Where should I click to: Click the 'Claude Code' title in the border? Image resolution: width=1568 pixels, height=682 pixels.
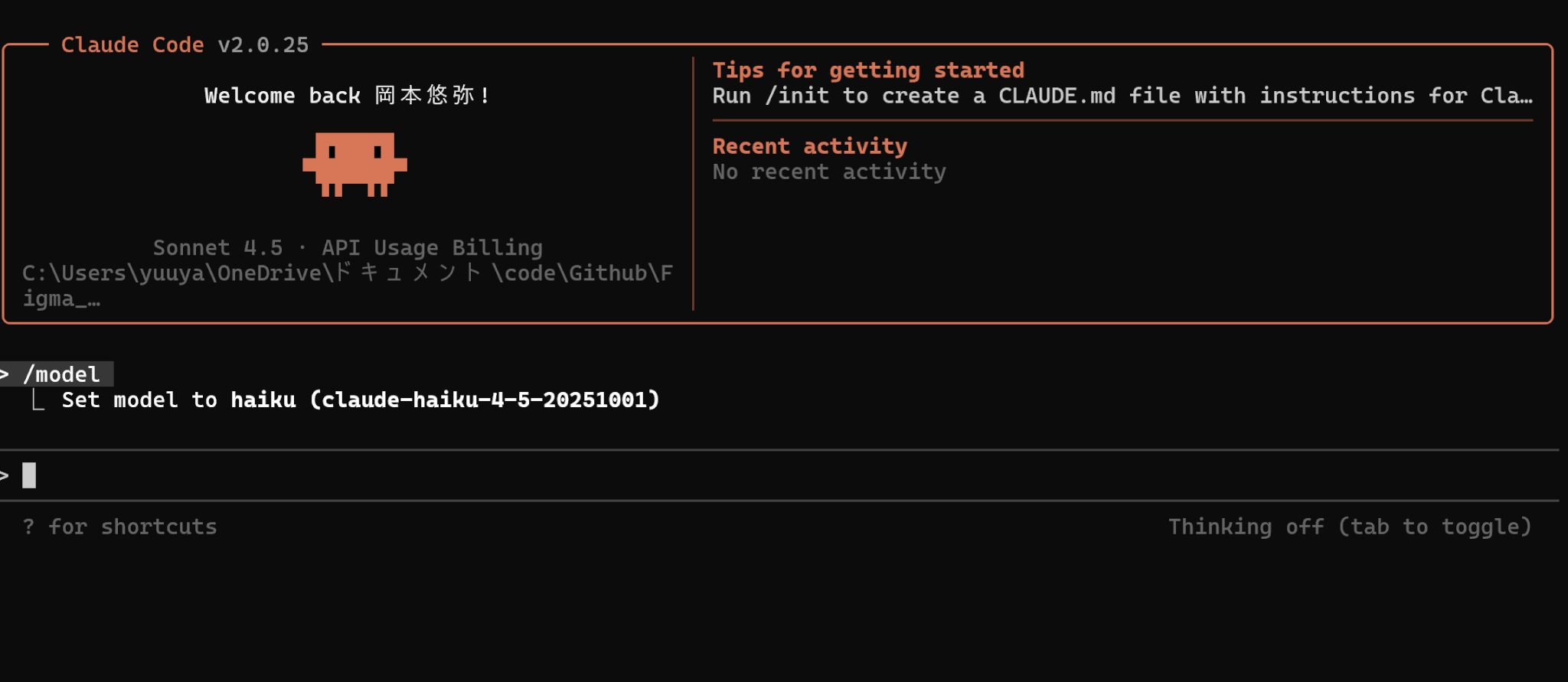[x=132, y=45]
